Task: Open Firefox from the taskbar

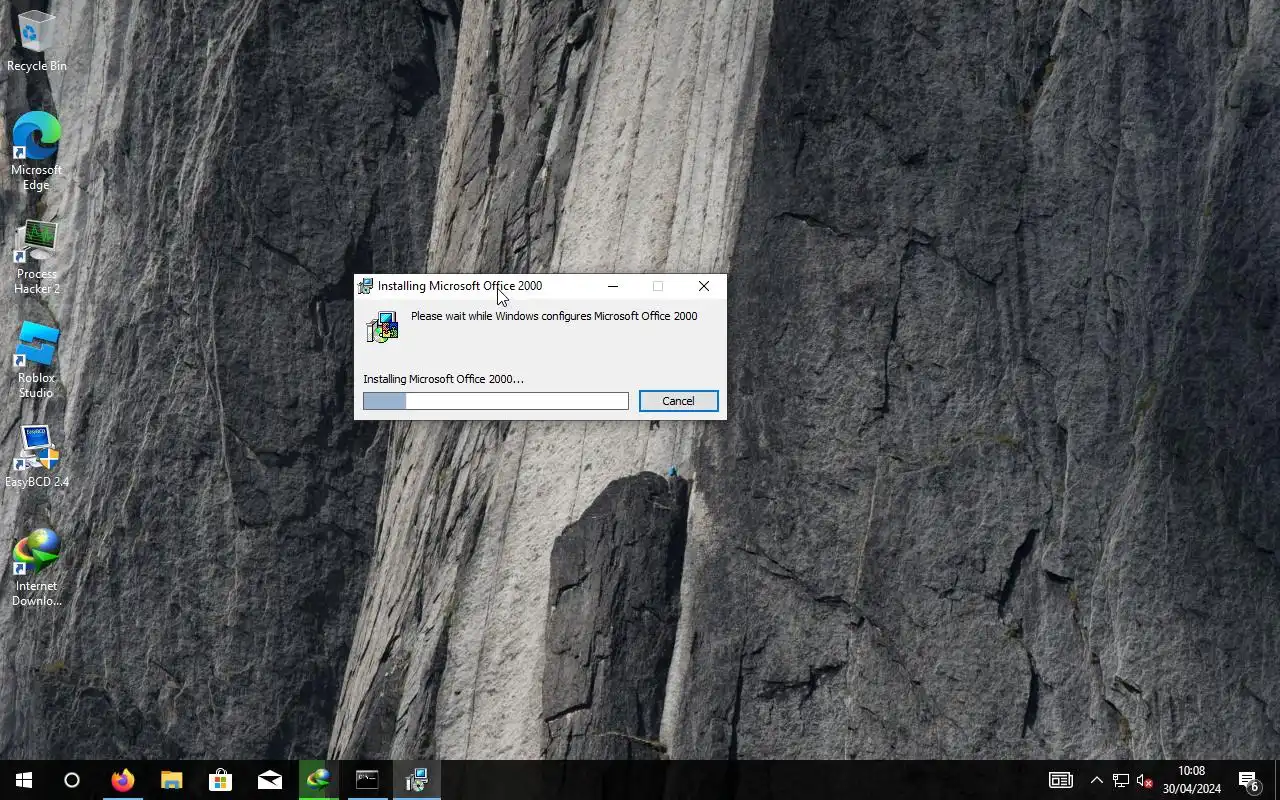Action: pos(123,780)
